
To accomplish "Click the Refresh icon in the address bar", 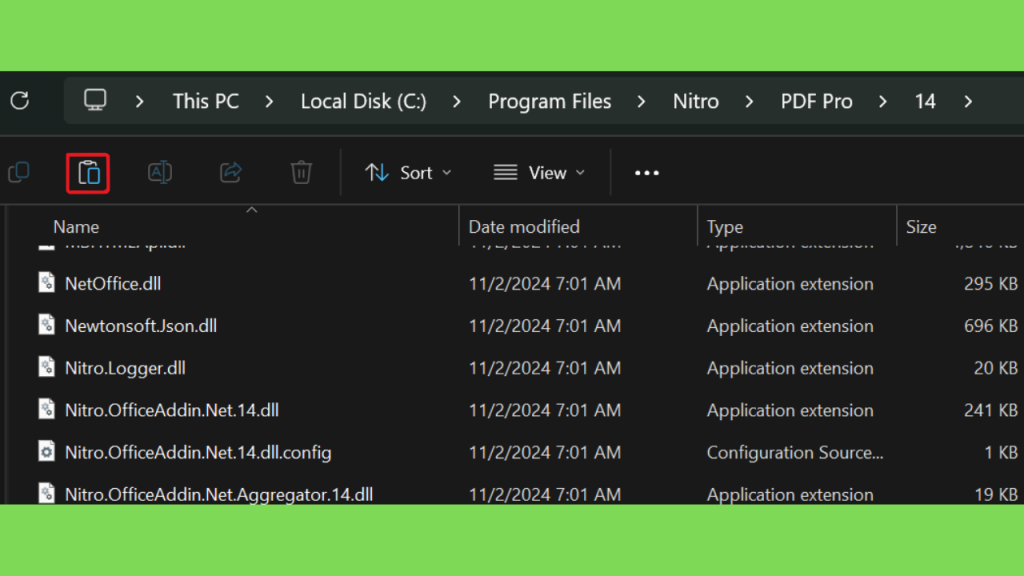I will [x=20, y=101].
